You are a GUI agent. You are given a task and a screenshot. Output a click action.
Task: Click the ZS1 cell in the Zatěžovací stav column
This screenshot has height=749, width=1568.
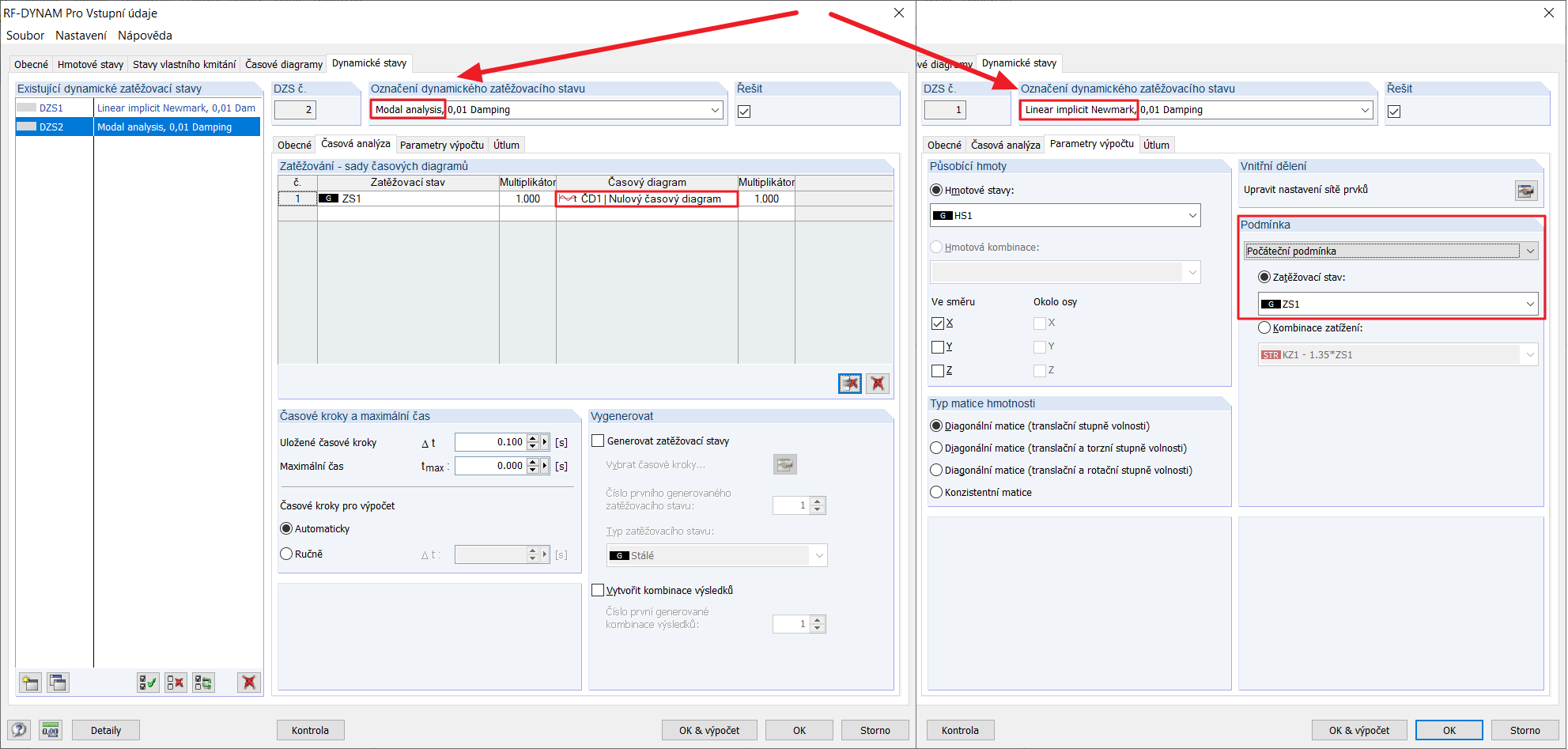pyautogui.click(x=408, y=199)
